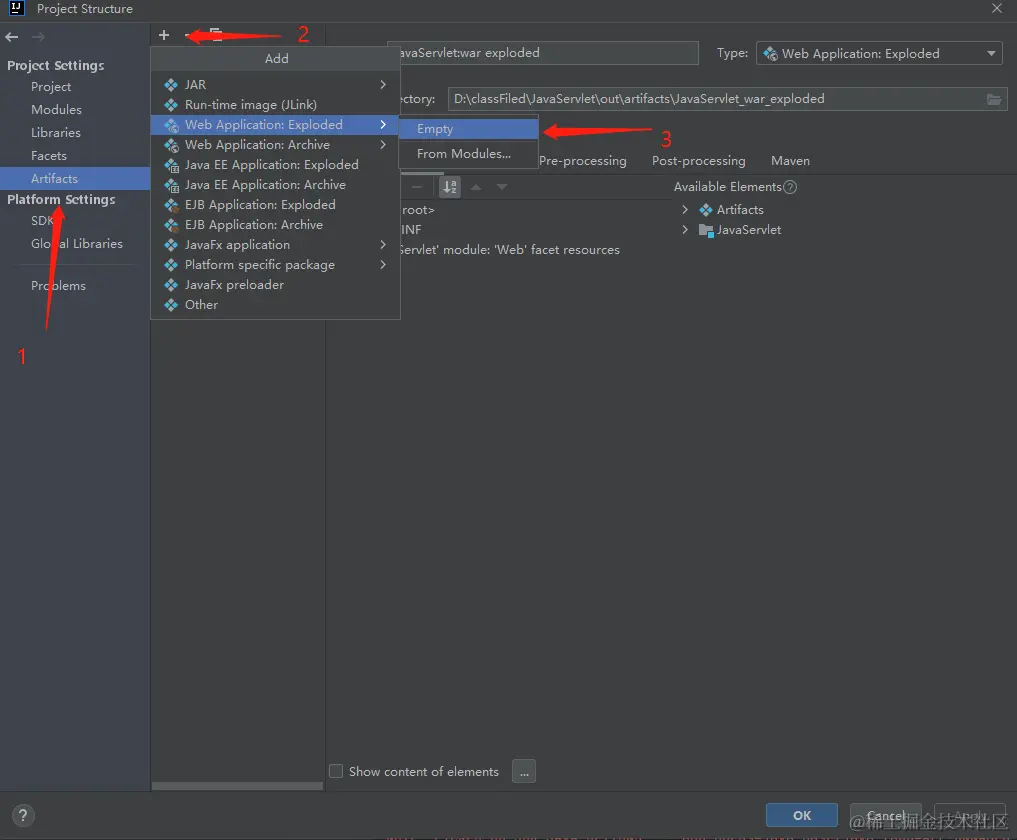Expand the Web Application: Archive submenu arrow

(383, 145)
